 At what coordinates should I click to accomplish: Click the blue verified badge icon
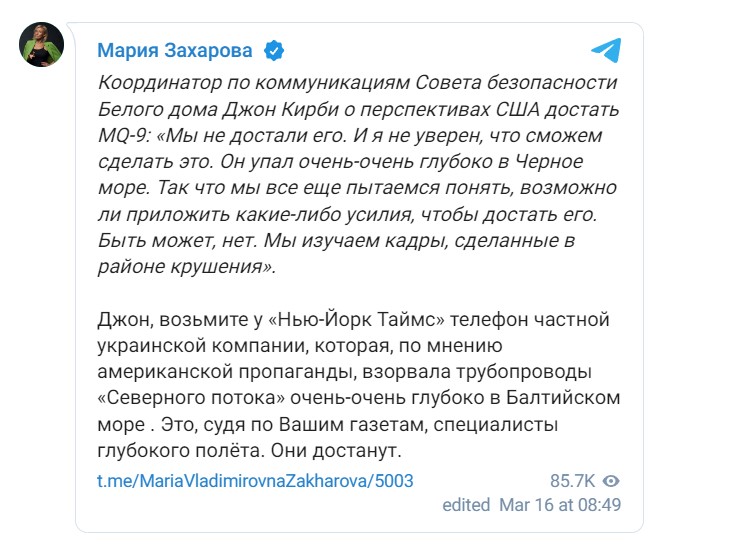point(273,49)
